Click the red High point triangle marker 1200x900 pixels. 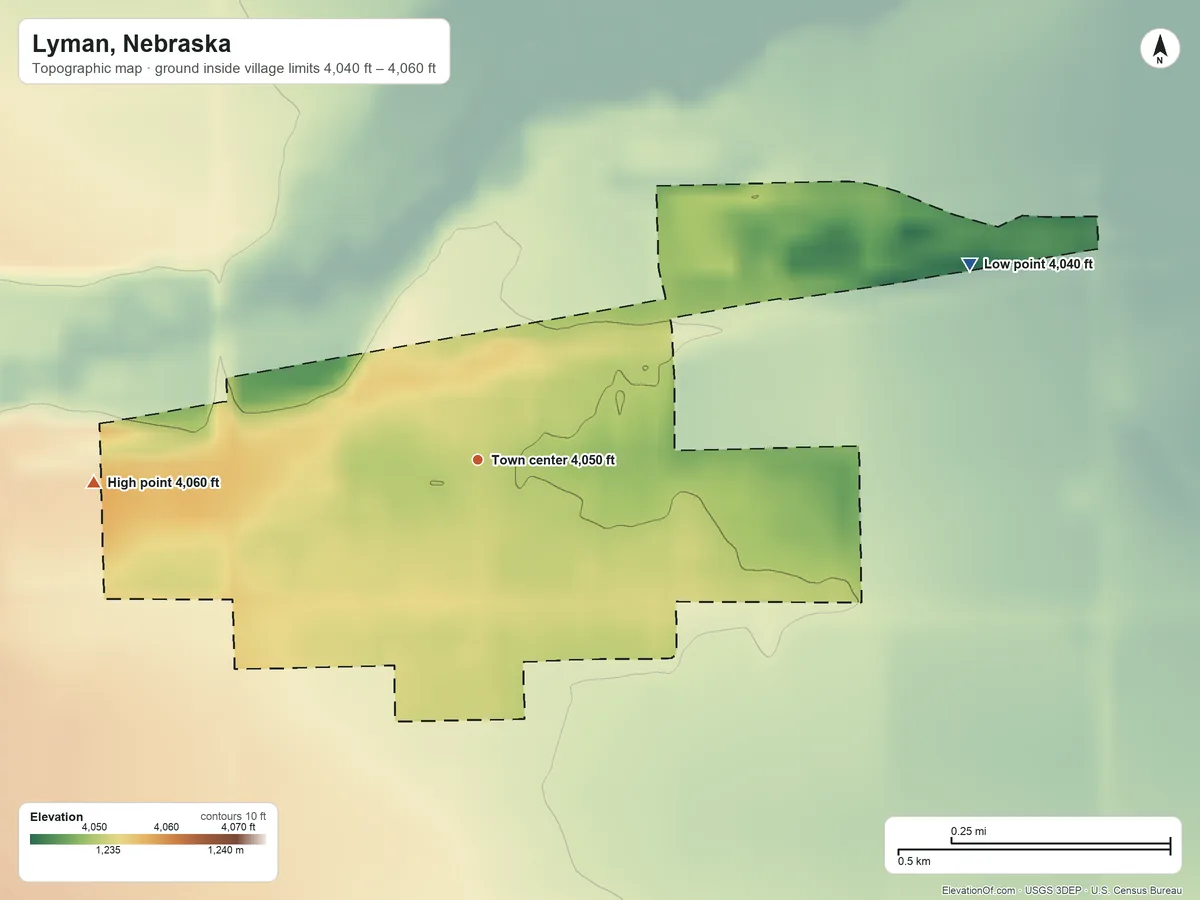coord(94,482)
